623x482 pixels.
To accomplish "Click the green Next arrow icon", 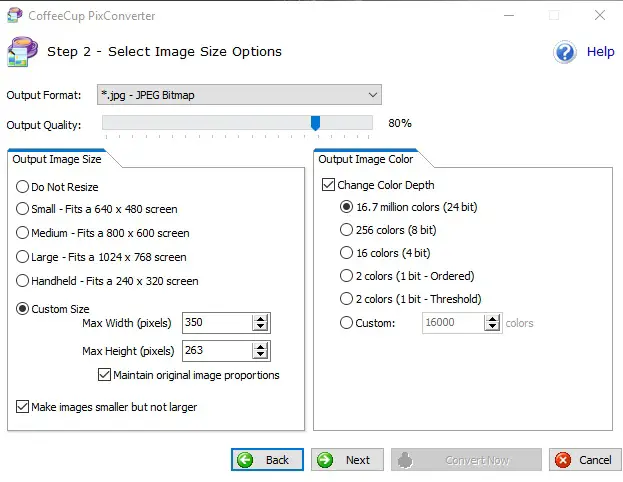I will pos(324,460).
